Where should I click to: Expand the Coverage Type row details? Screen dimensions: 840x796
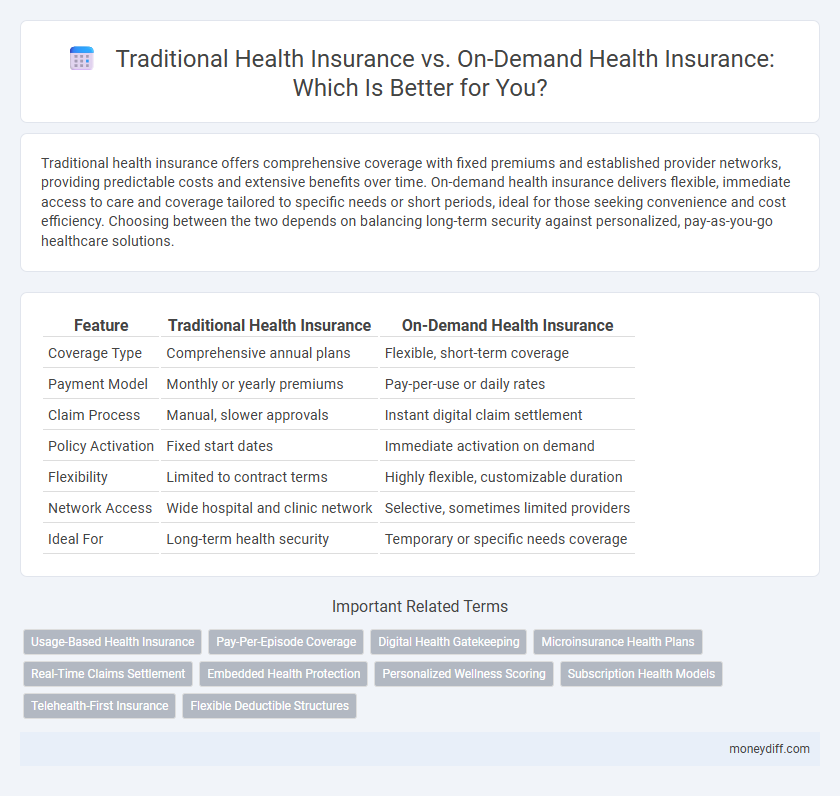(95, 353)
